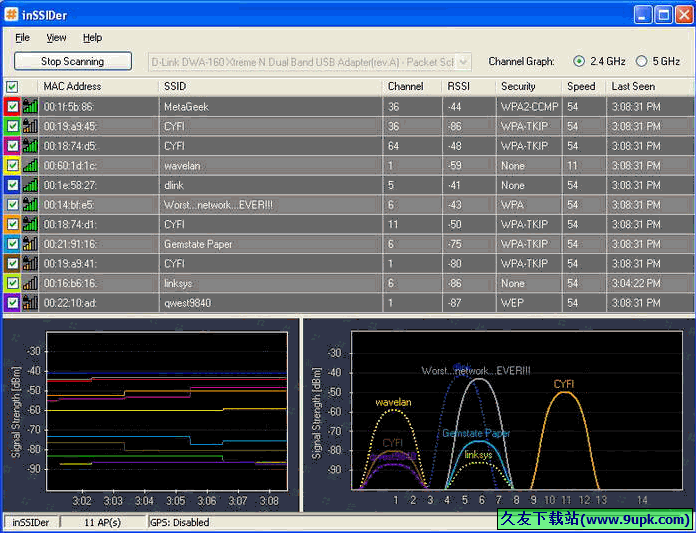Click Gemstate Paper label in channel graph
Screen dimensions: 696x533
476,434
